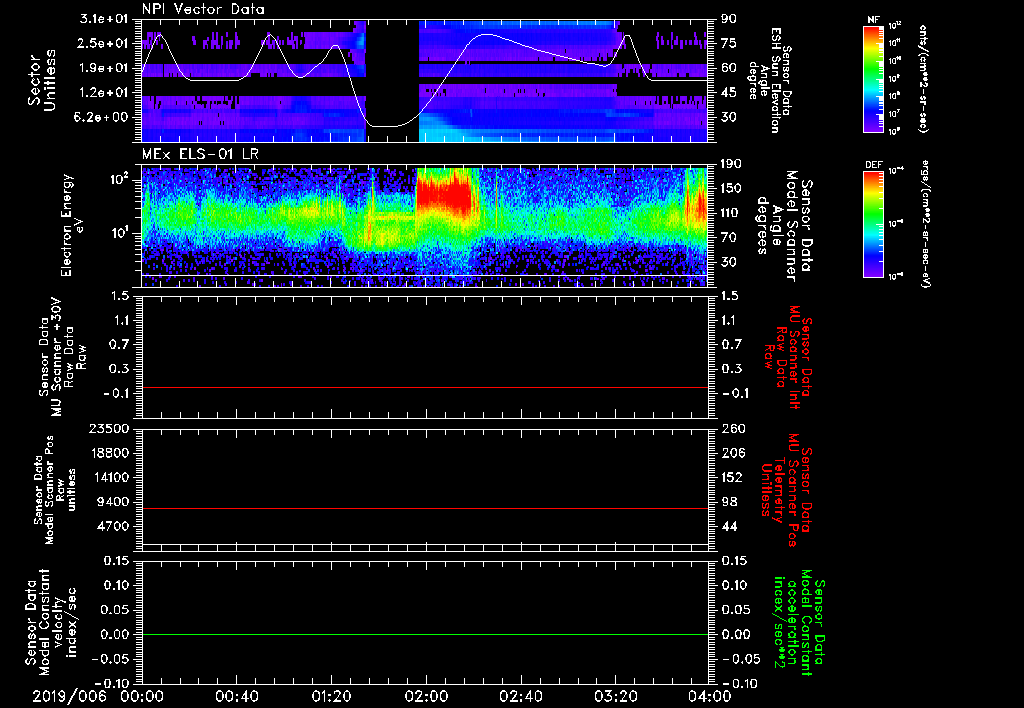Click the 9400 scanner position tick
Viewport: 1024px width, 708px height.
click(x=112, y=502)
